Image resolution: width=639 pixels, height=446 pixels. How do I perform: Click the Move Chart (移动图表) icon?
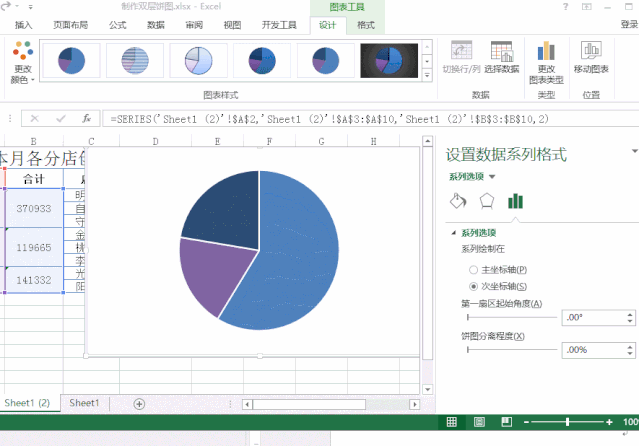591,58
